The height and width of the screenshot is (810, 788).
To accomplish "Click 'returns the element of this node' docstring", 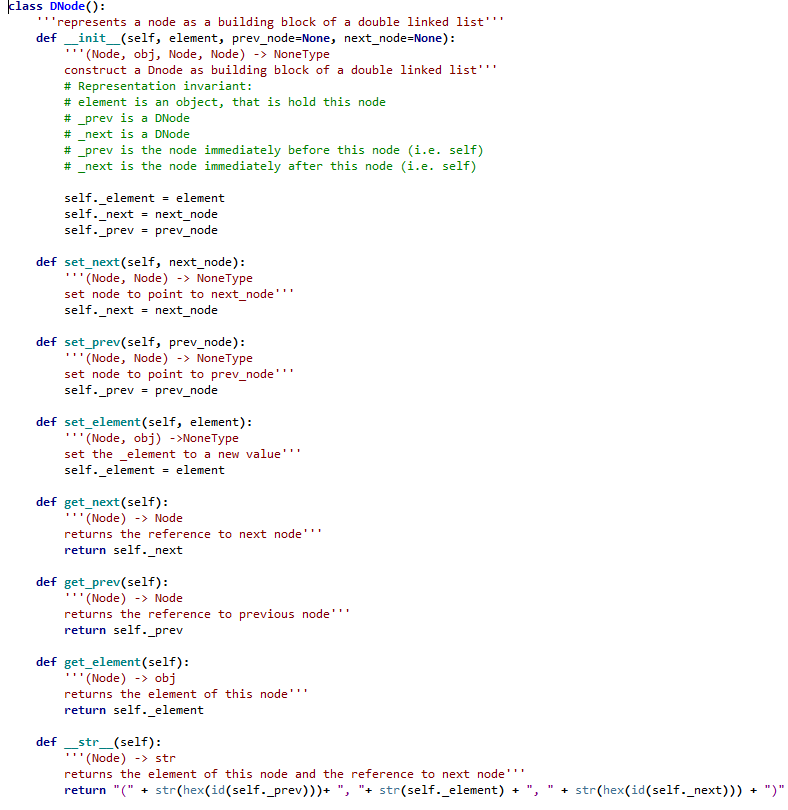I will point(186,695).
